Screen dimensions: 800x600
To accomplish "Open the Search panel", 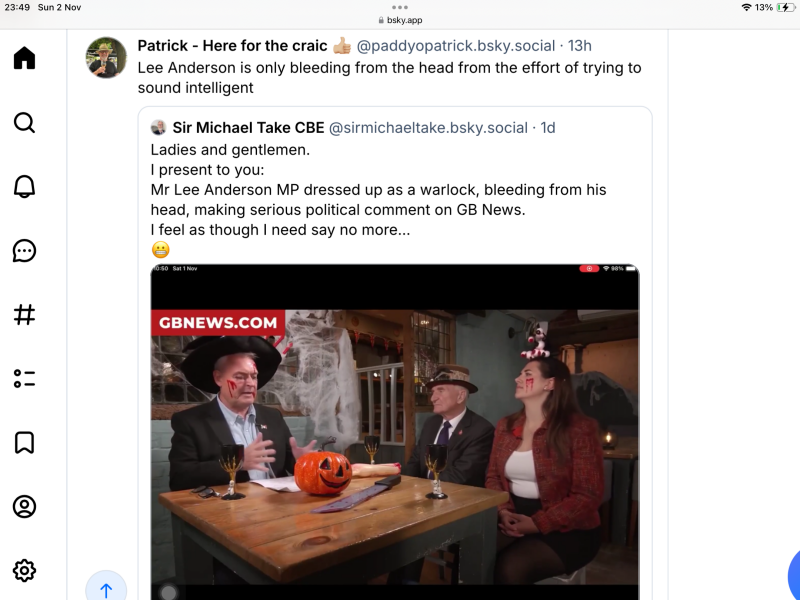I will coord(24,122).
